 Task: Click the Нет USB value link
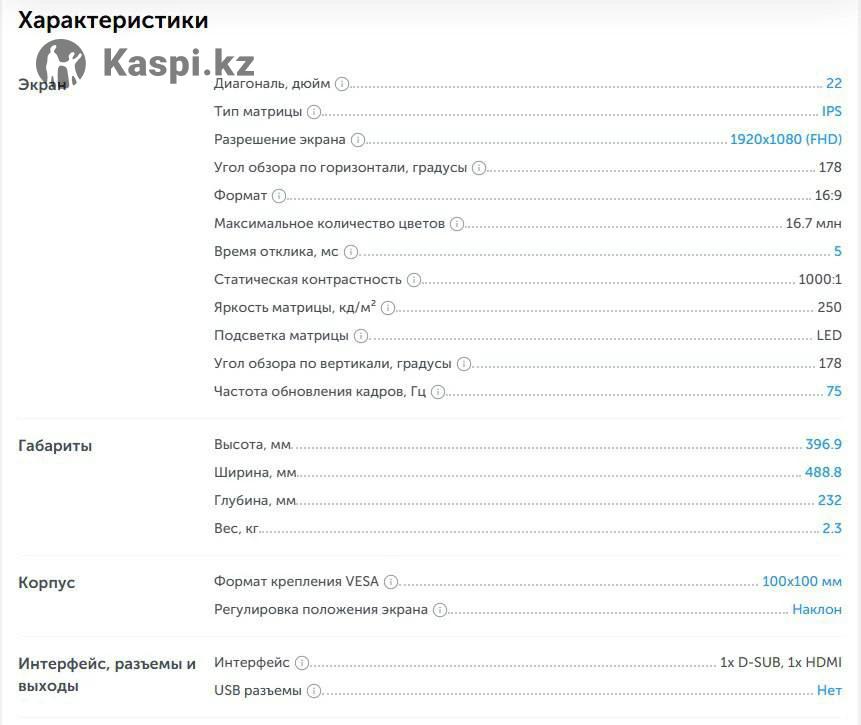tap(829, 691)
